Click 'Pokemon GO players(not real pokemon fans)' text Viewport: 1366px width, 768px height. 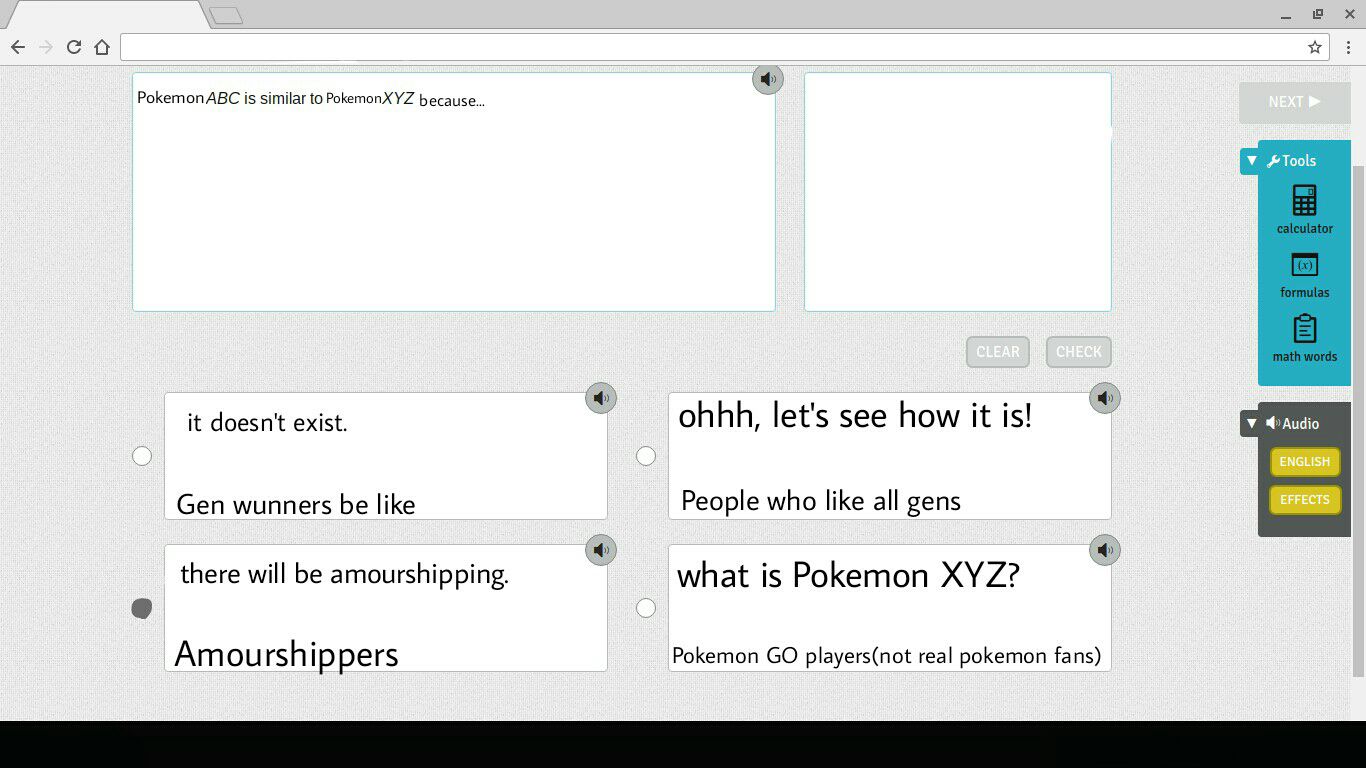tap(887, 656)
